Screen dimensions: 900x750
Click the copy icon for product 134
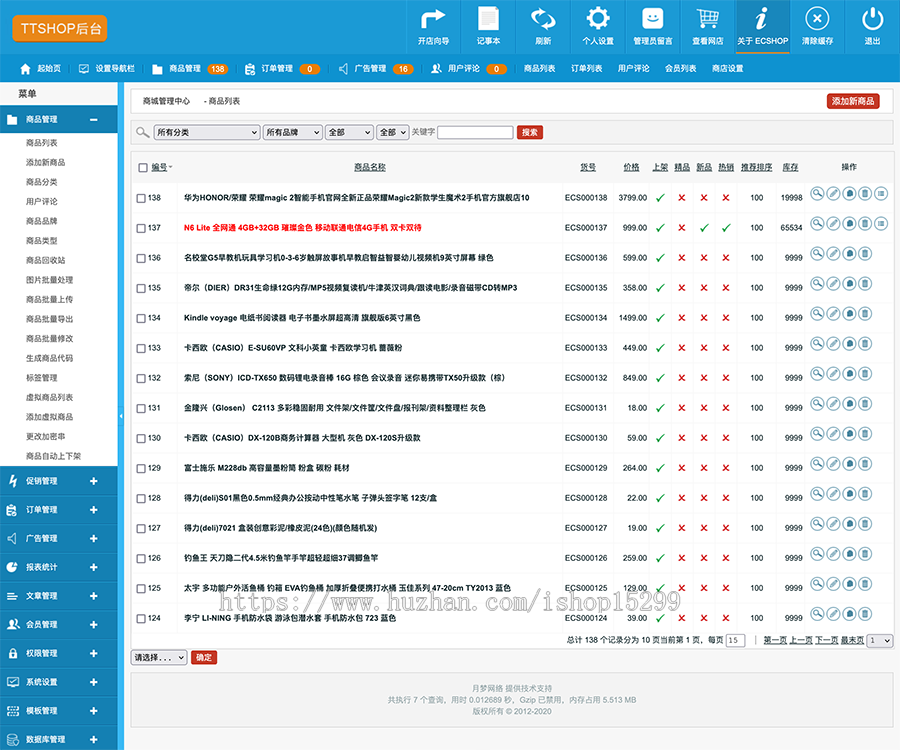coord(849,313)
